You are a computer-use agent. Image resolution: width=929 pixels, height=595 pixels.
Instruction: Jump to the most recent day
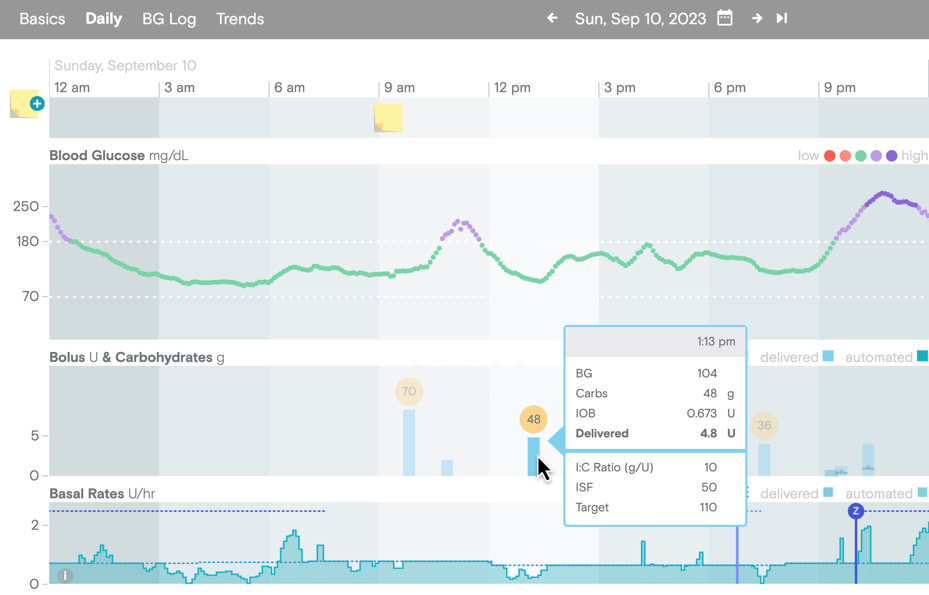[x=781, y=18]
